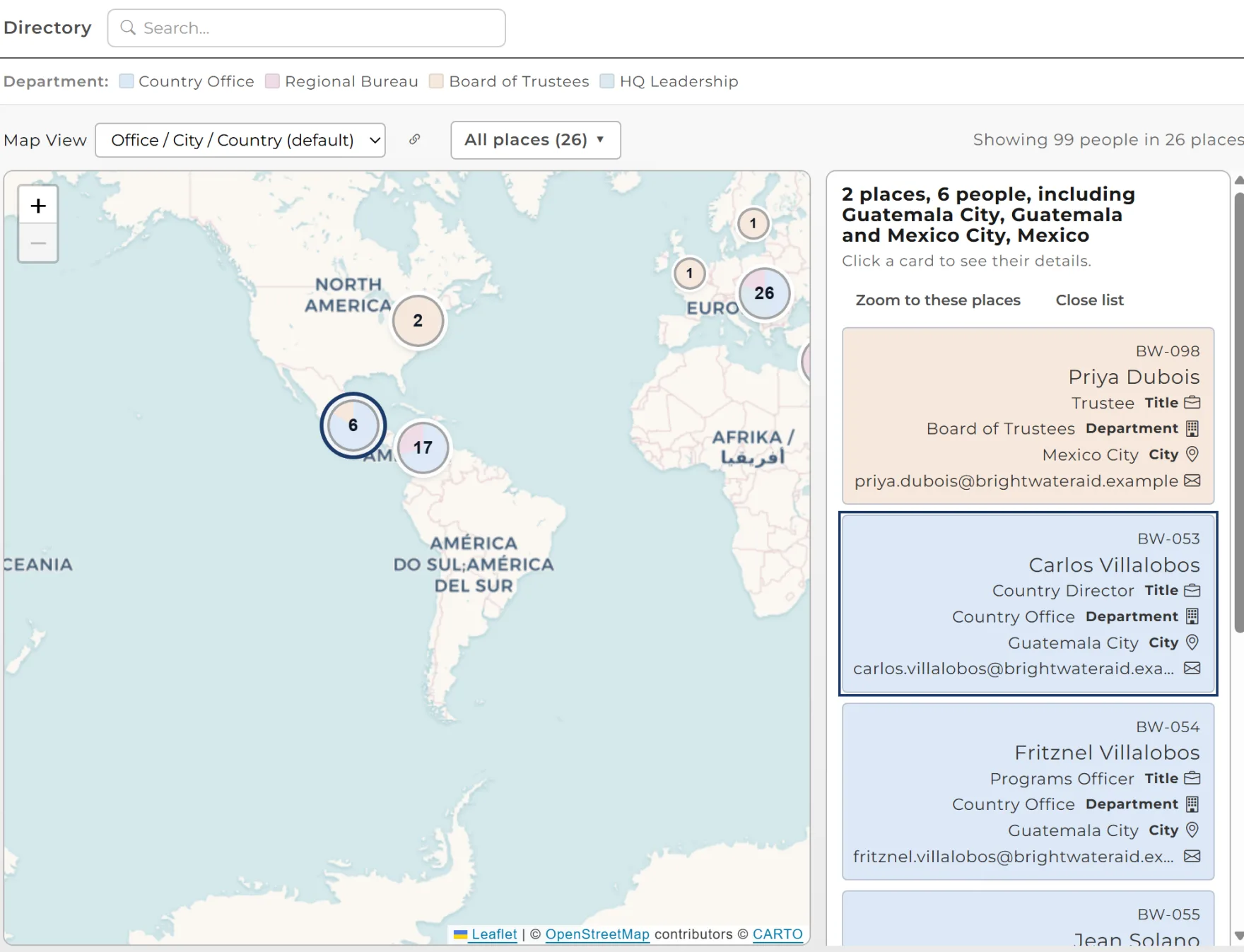Open Priya Dubois person card
The image size is (1244, 952).
click(1028, 416)
